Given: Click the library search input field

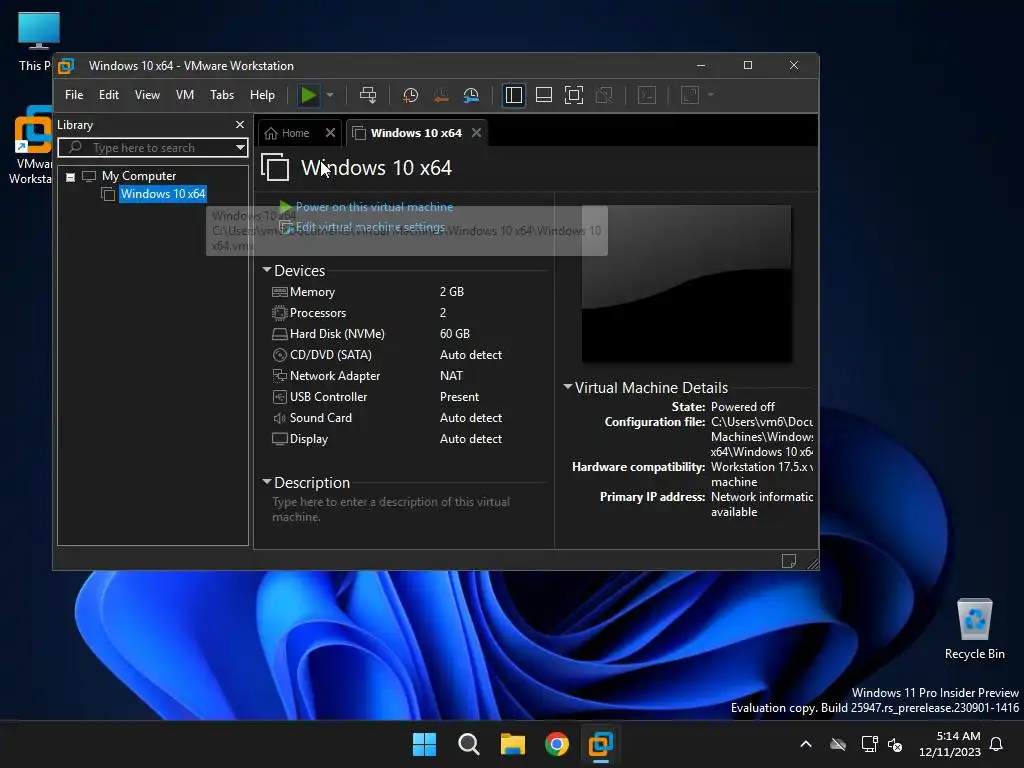Looking at the screenshot, I should [x=147, y=148].
